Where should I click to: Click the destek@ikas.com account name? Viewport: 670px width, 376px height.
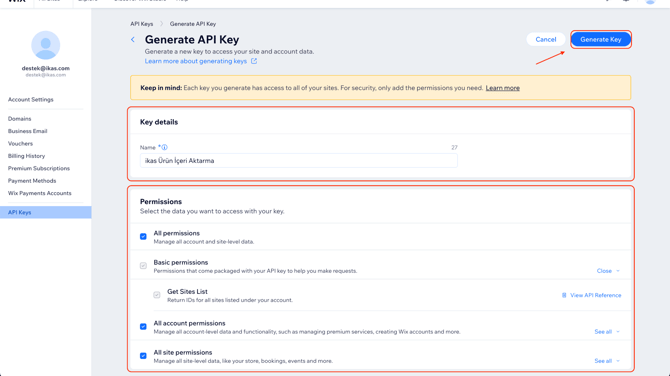46,68
